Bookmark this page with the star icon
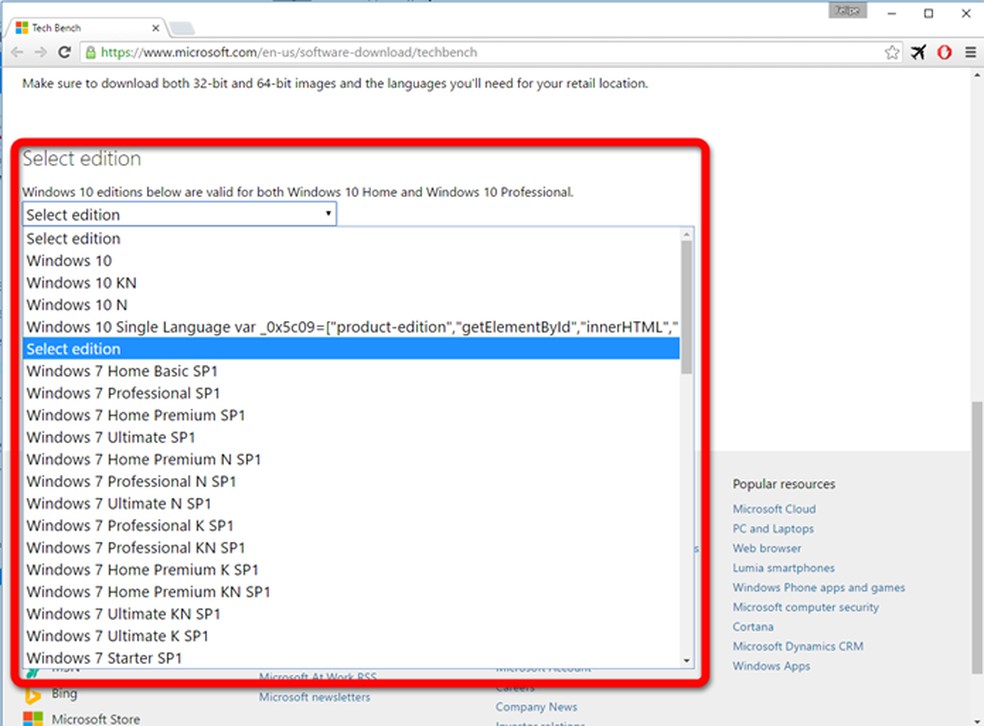This screenshot has width=984, height=726. coord(892,53)
